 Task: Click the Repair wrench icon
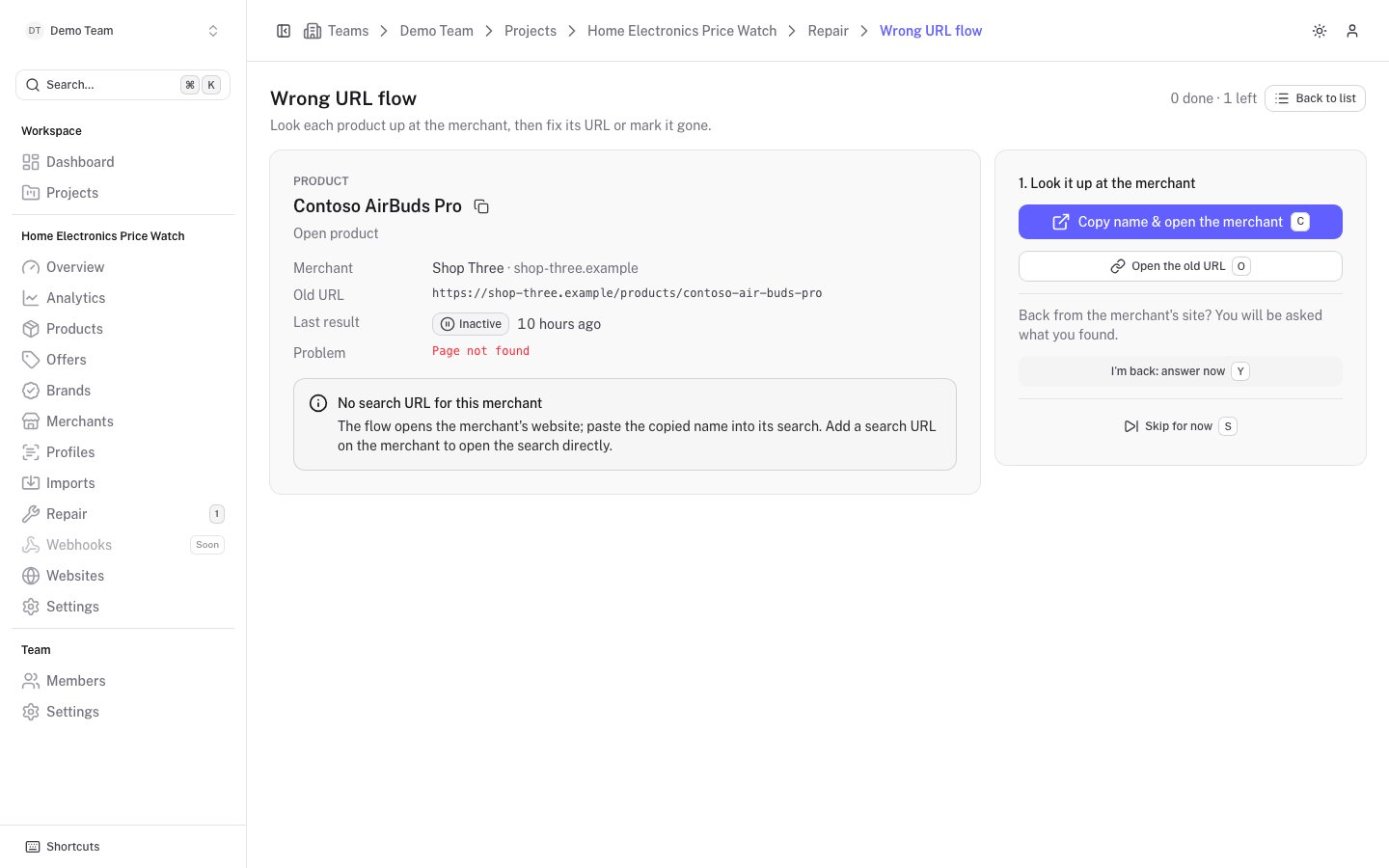click(x=31, y=514)
